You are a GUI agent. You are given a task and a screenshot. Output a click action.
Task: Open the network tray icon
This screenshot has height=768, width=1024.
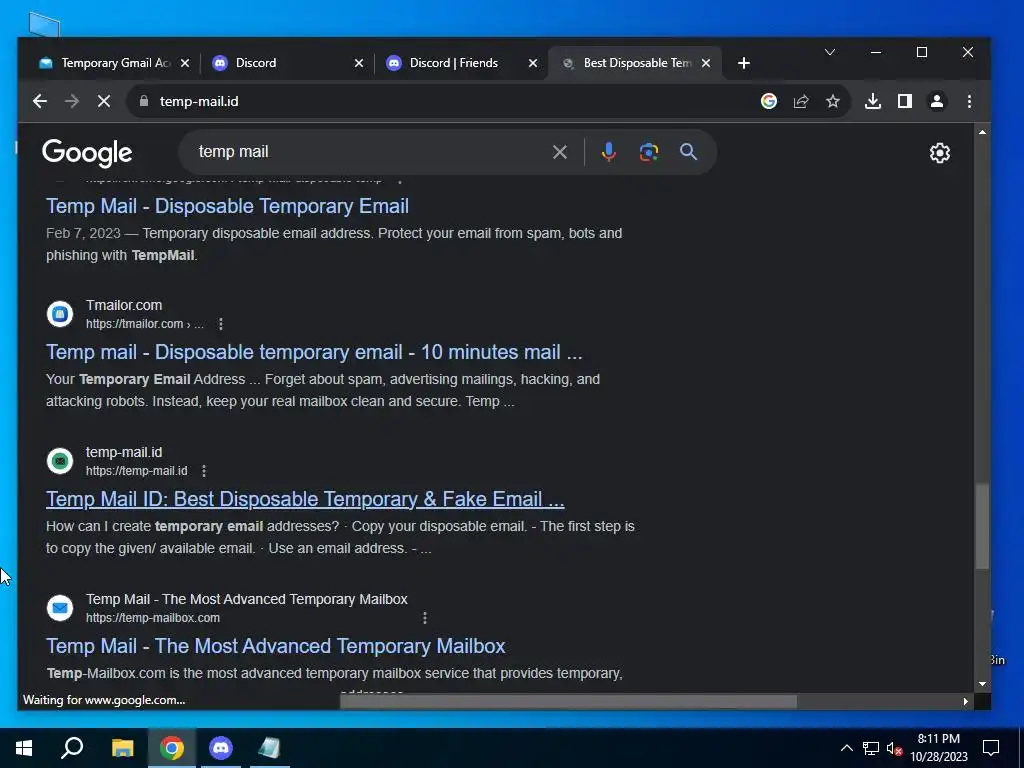871,748
